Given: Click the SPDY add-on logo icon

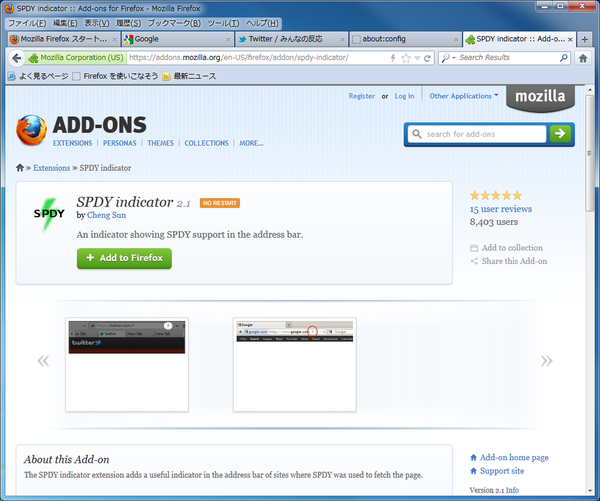Looking at the screenshot, I should [x=49, y=214].
